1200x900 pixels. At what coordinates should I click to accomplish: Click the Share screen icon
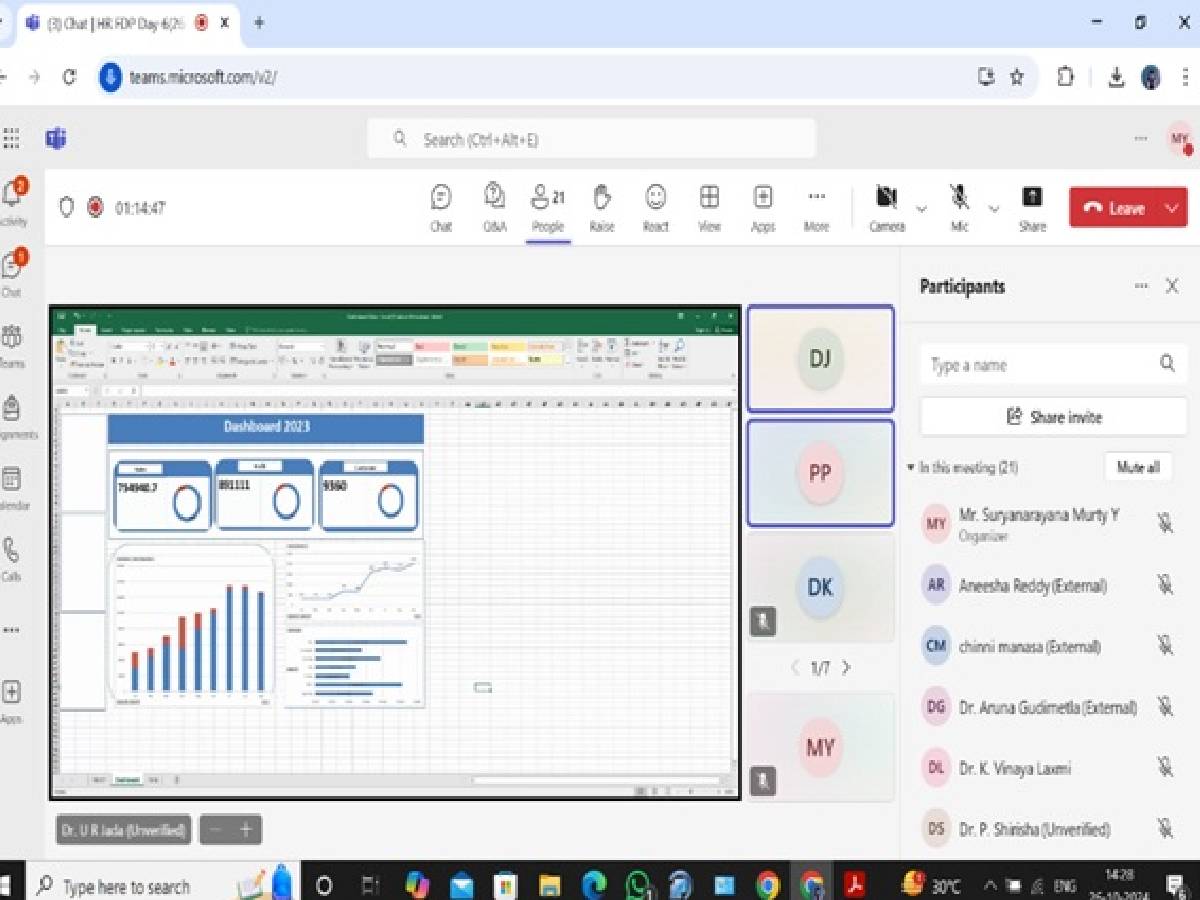tap(1032, 207)
